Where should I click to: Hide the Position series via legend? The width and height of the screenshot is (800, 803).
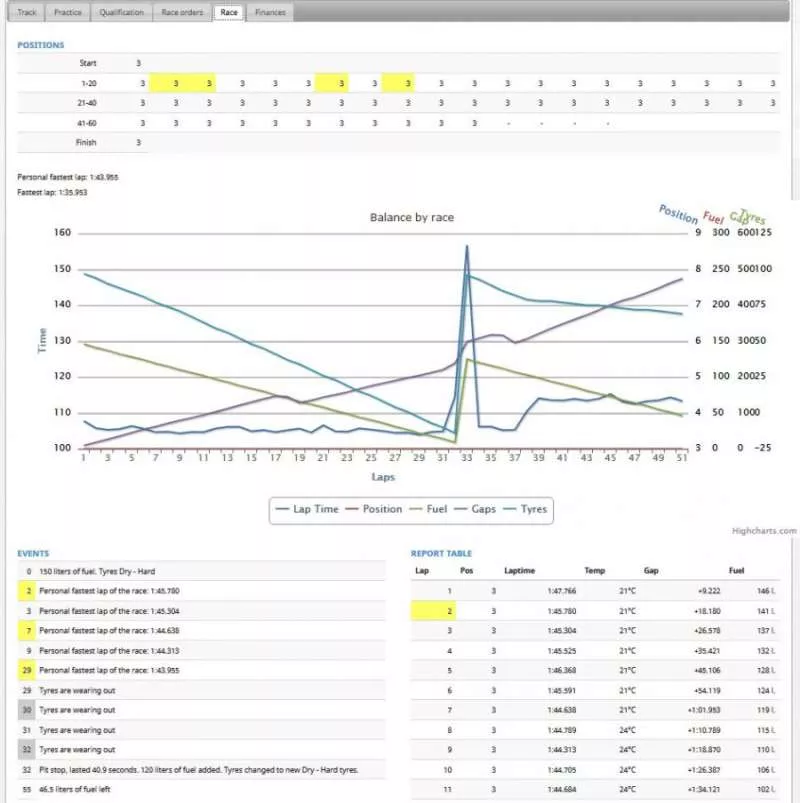[374, 509]
